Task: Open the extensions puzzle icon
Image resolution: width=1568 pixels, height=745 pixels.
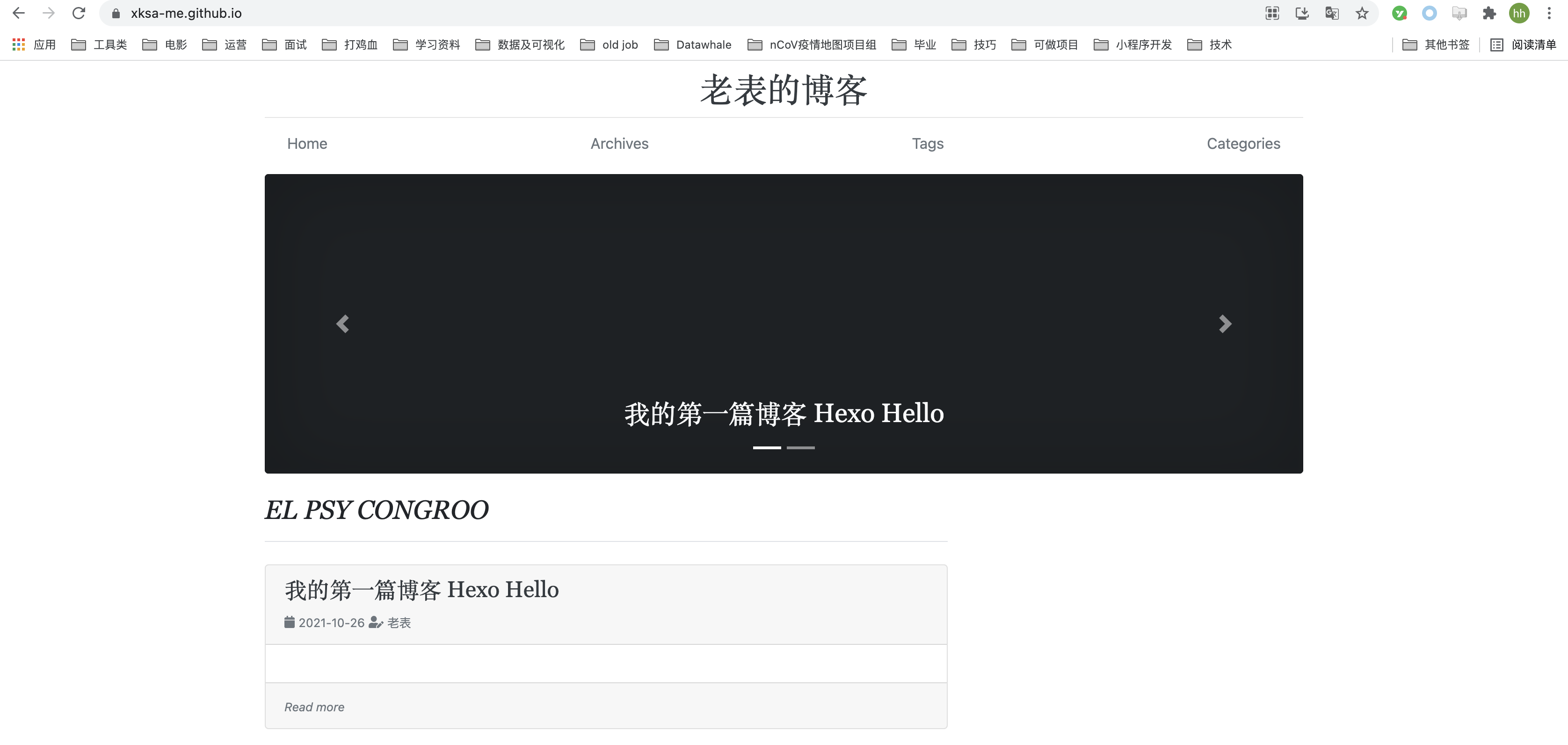Action: pyautogui.click(x=1489, y=14)
